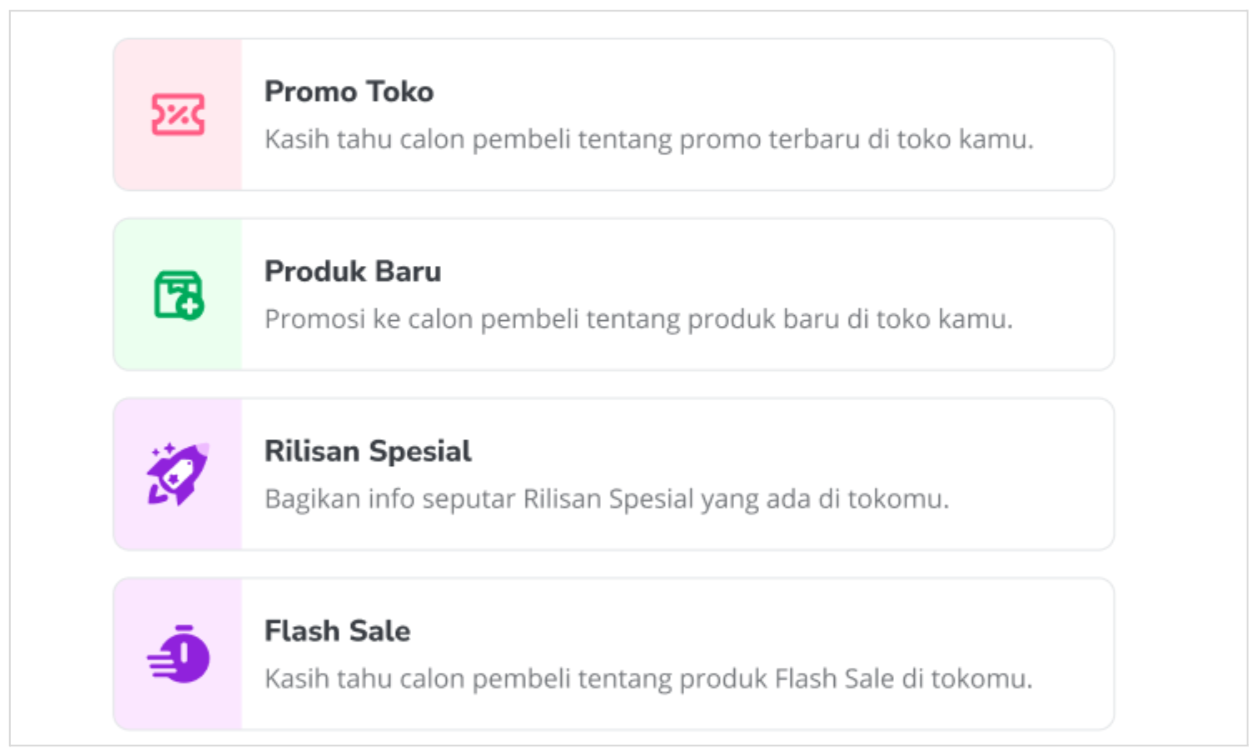The width and height of the screenshot is (1255, 750).
Task: Click the purple stopwatch icon
Action: 178,654
